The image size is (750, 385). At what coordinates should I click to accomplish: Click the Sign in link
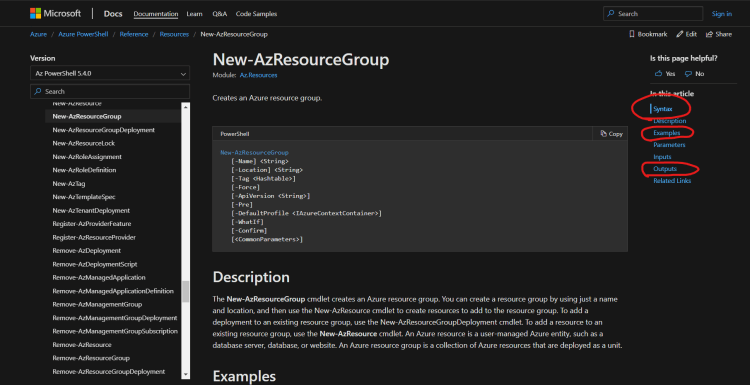[722, 14]
